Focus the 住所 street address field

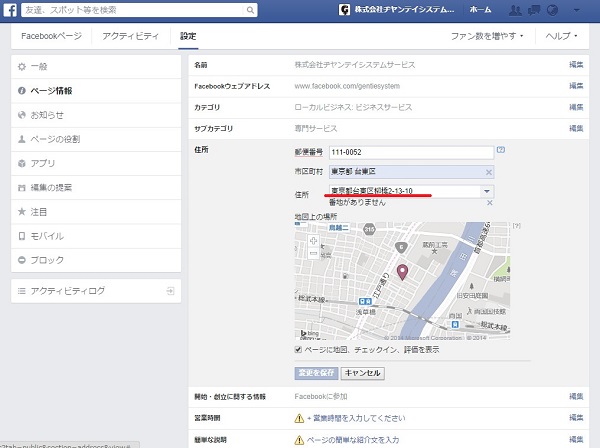click(x=406, y=191)
